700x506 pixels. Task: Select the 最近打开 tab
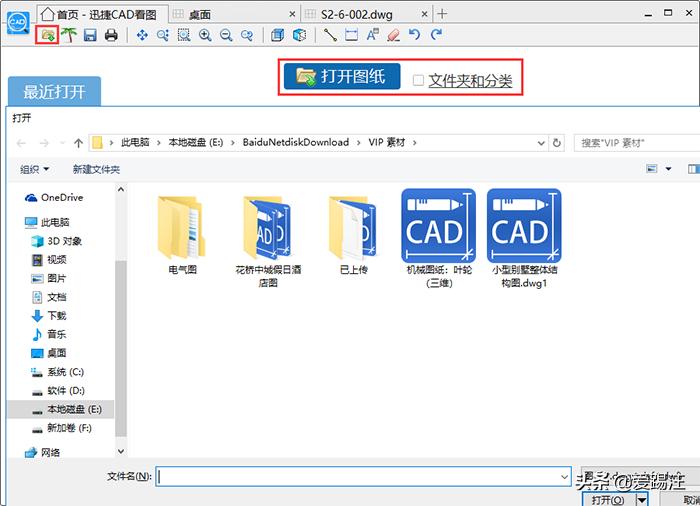[54, 92]
